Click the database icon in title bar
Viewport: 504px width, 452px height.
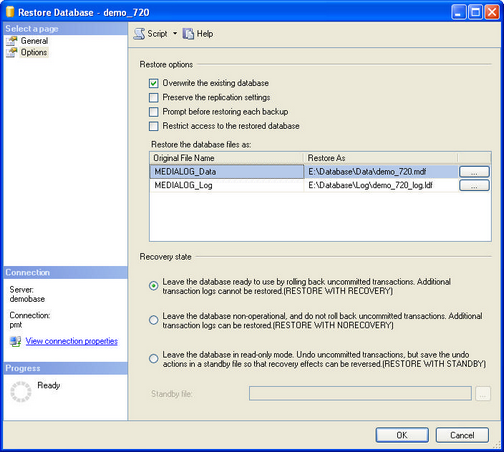[x=10, y=11]
